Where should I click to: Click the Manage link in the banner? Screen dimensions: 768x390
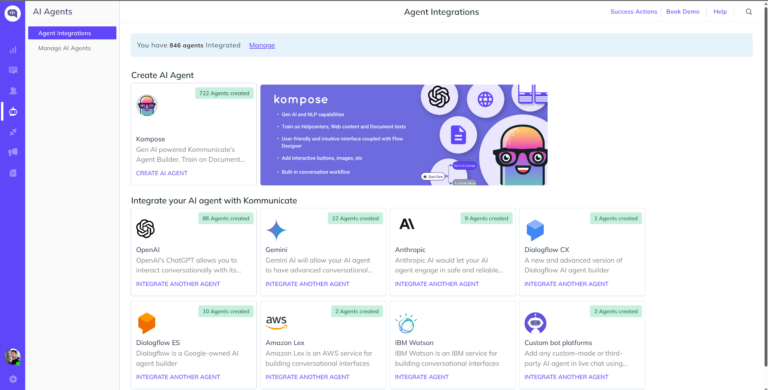click(262, 45)
